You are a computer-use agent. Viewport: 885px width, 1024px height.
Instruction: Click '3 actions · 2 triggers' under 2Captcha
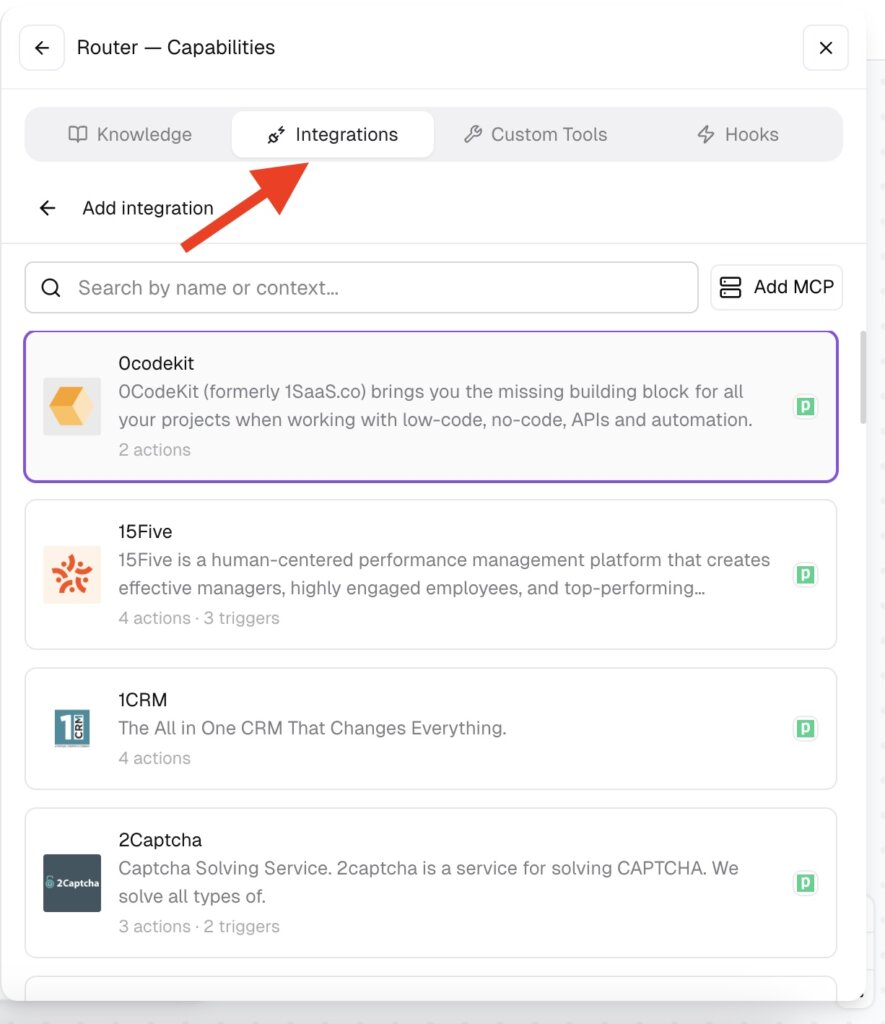[199, 927]
